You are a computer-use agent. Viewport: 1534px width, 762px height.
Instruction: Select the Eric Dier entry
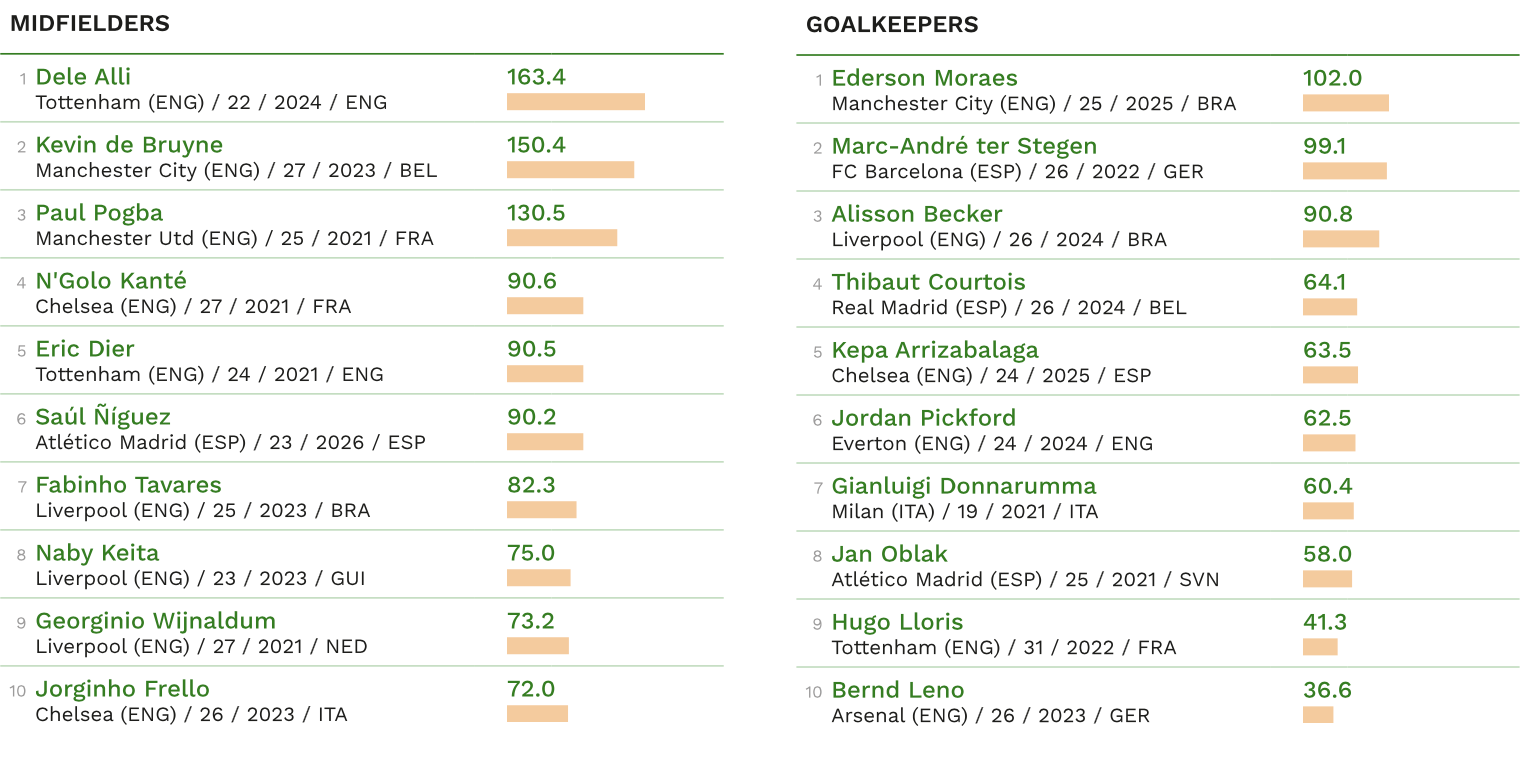coord(85,349)
